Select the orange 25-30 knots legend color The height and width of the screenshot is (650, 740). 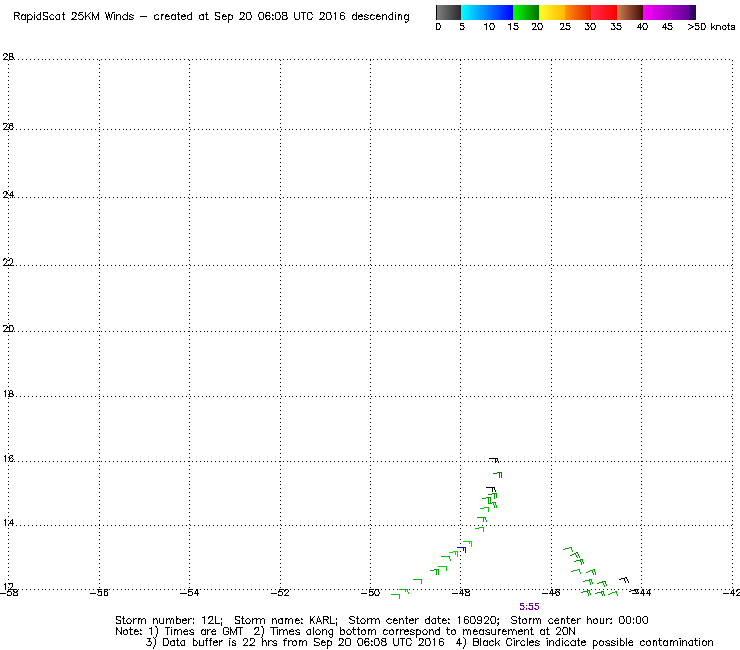(x=578, y=12)
